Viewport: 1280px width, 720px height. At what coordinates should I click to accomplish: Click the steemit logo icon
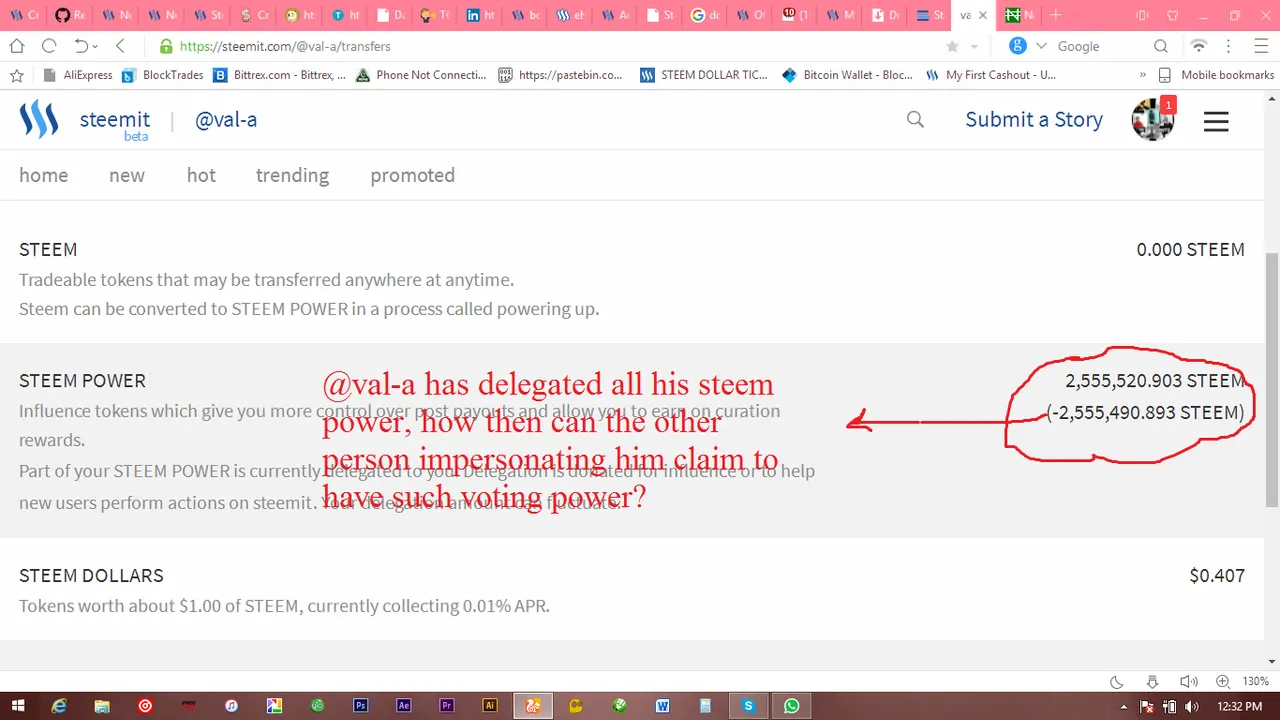[x=39, y=119]
